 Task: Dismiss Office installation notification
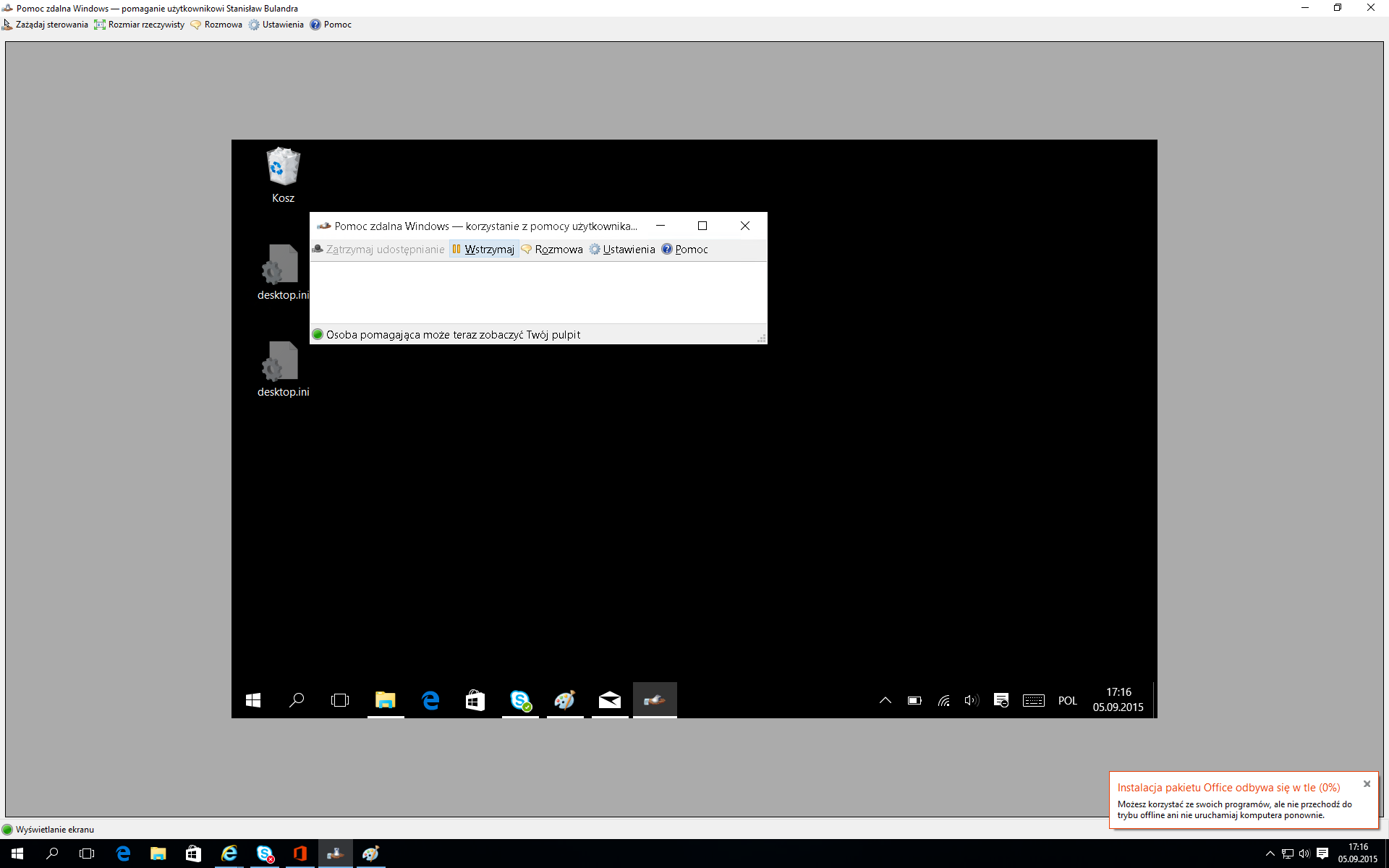coord(1367,784)
